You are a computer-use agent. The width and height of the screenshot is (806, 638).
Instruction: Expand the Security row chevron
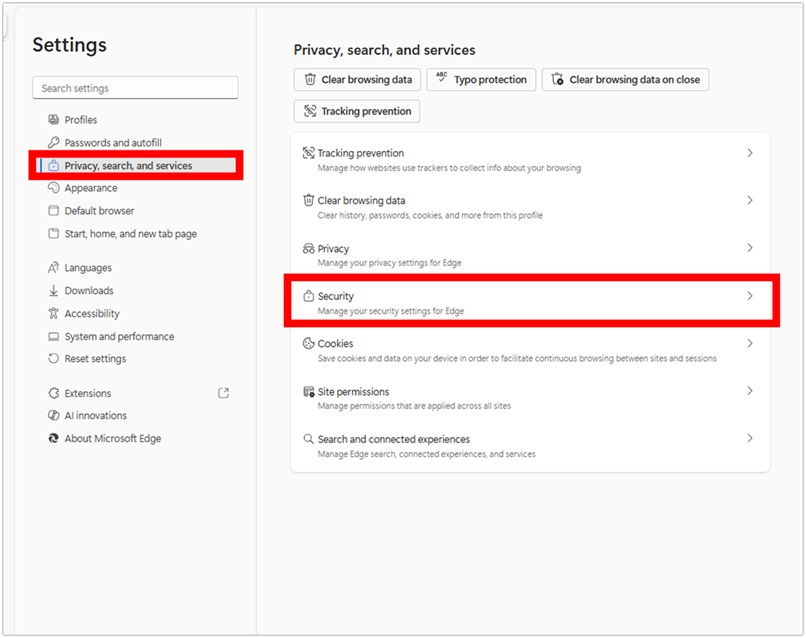click(750, 296)
